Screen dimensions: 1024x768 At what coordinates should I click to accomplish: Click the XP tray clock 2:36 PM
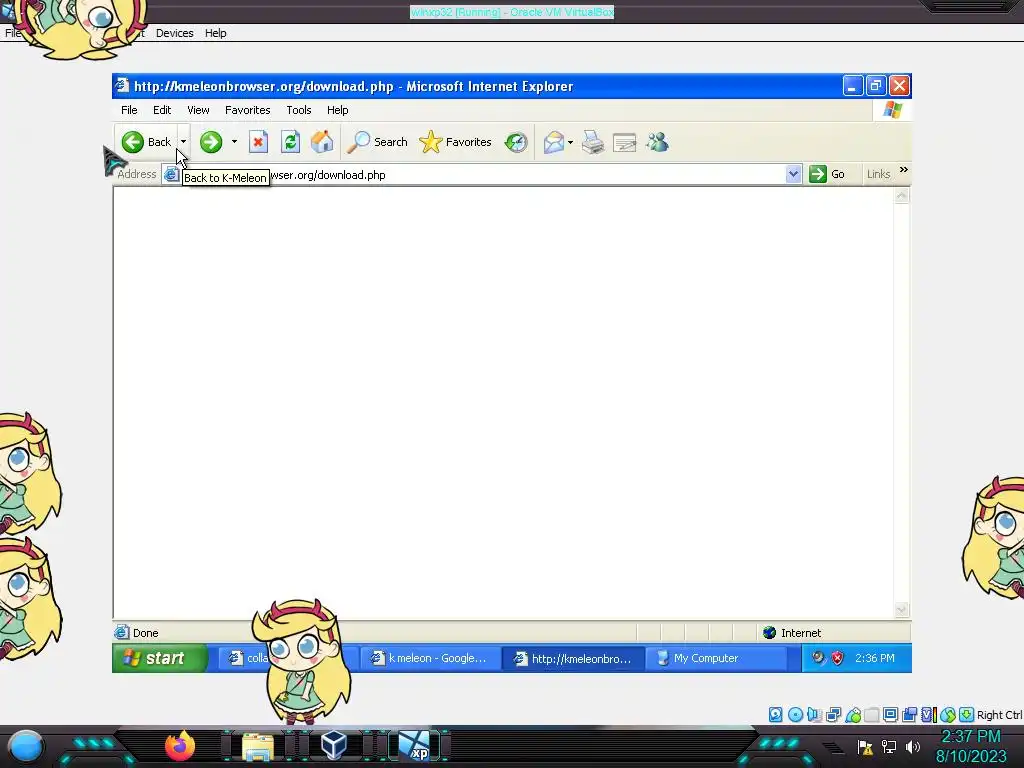pos(875,658)
